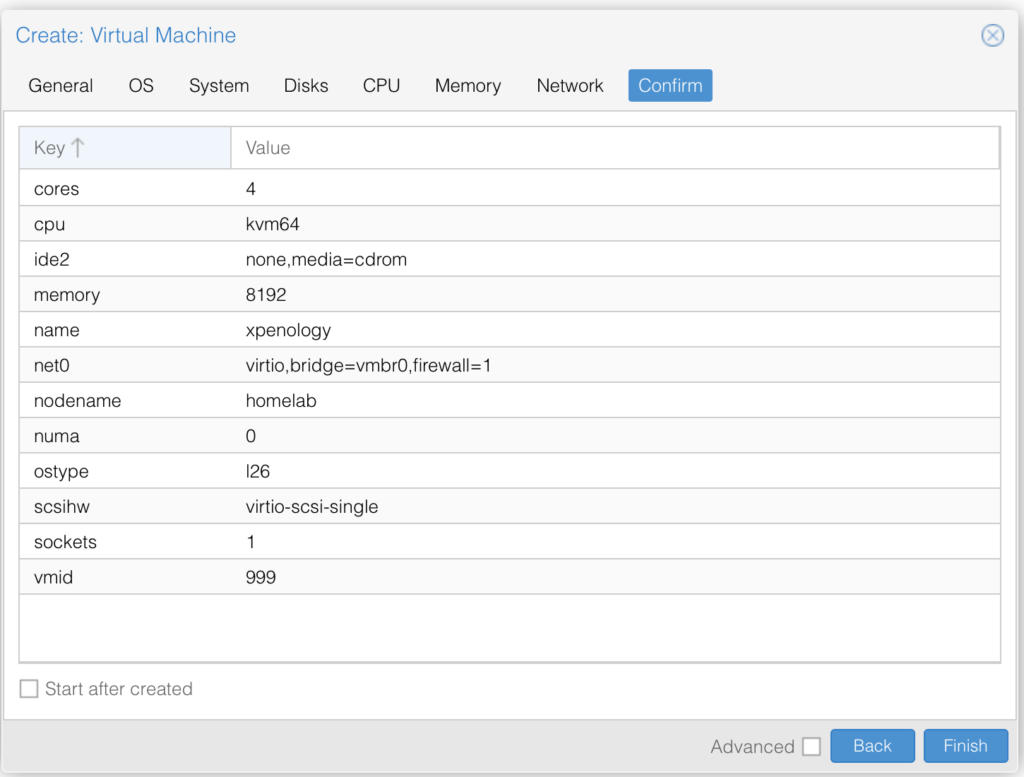Click the vmid 999 row
This screenshot has width=1024, height=777.
point(509,577)
